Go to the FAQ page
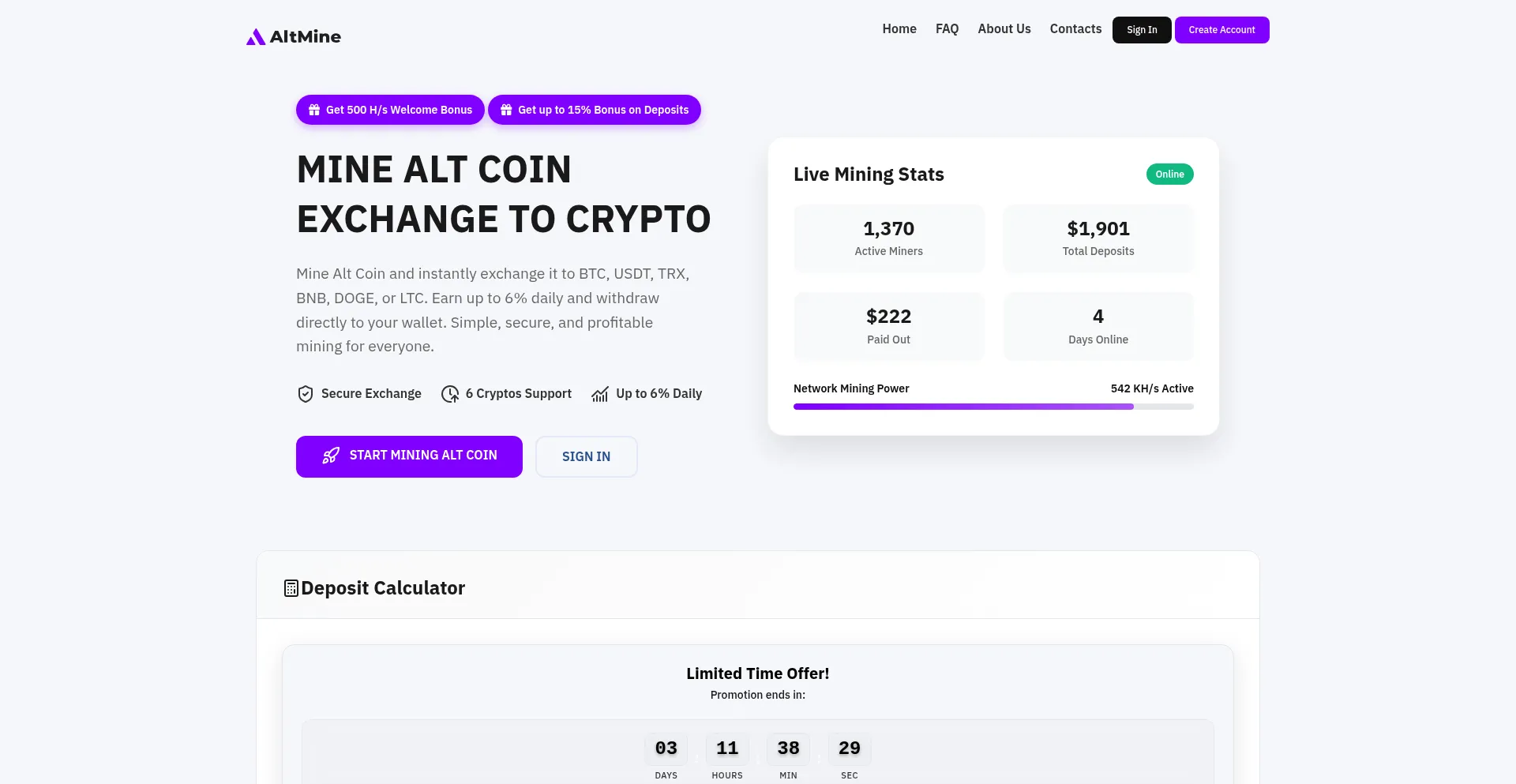Viewport: 1516px width, 784px height. 947,29
